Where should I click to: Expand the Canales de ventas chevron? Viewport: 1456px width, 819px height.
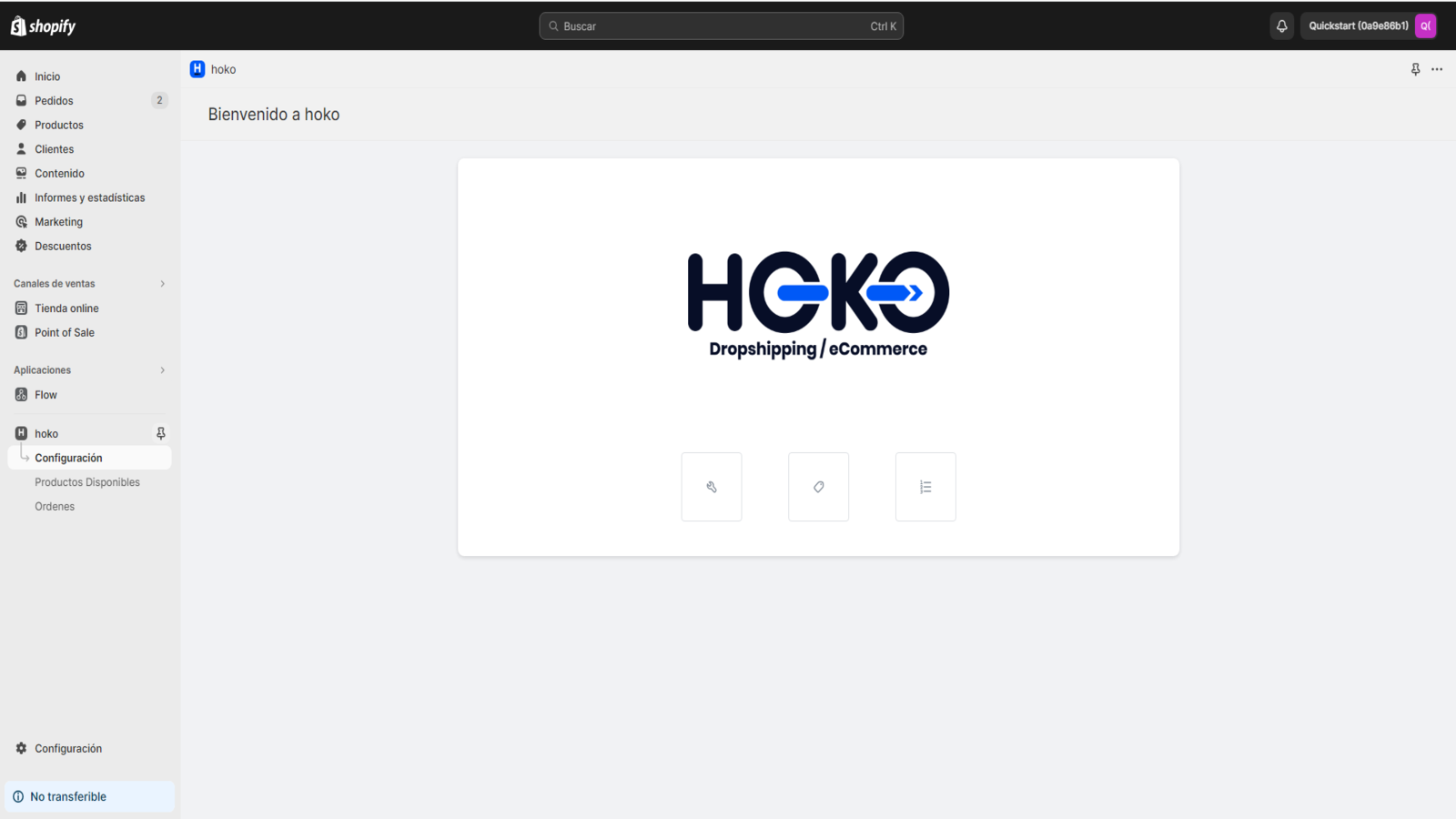point(163,284)
